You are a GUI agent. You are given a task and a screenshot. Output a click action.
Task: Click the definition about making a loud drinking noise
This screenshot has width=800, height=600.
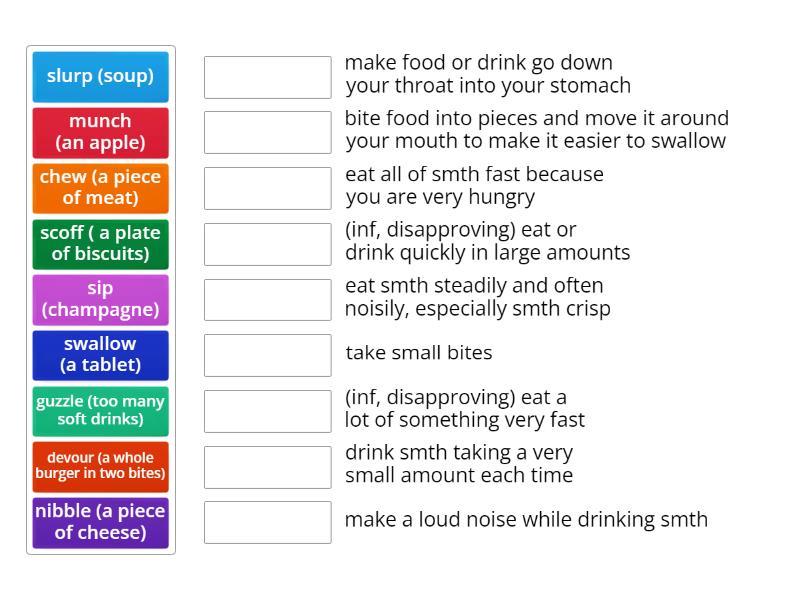tap(525, 519)
